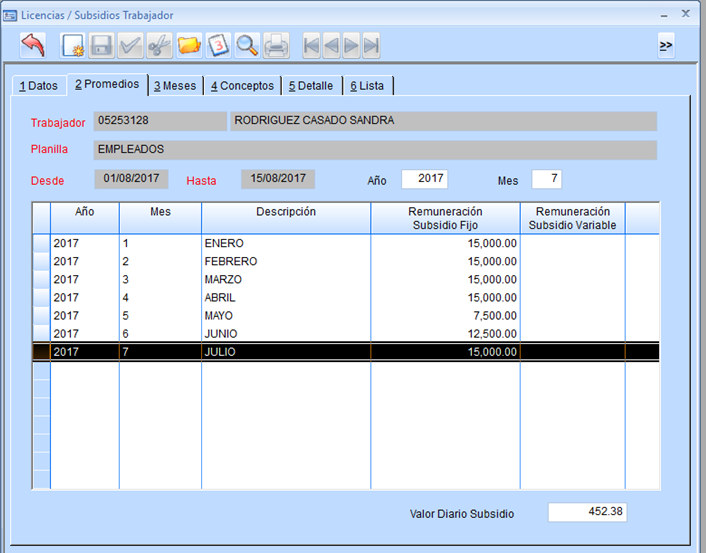Viewport: 706px width, 553px height.
Task: Open the 4 Conceptos tab
Action: (242, 86)
